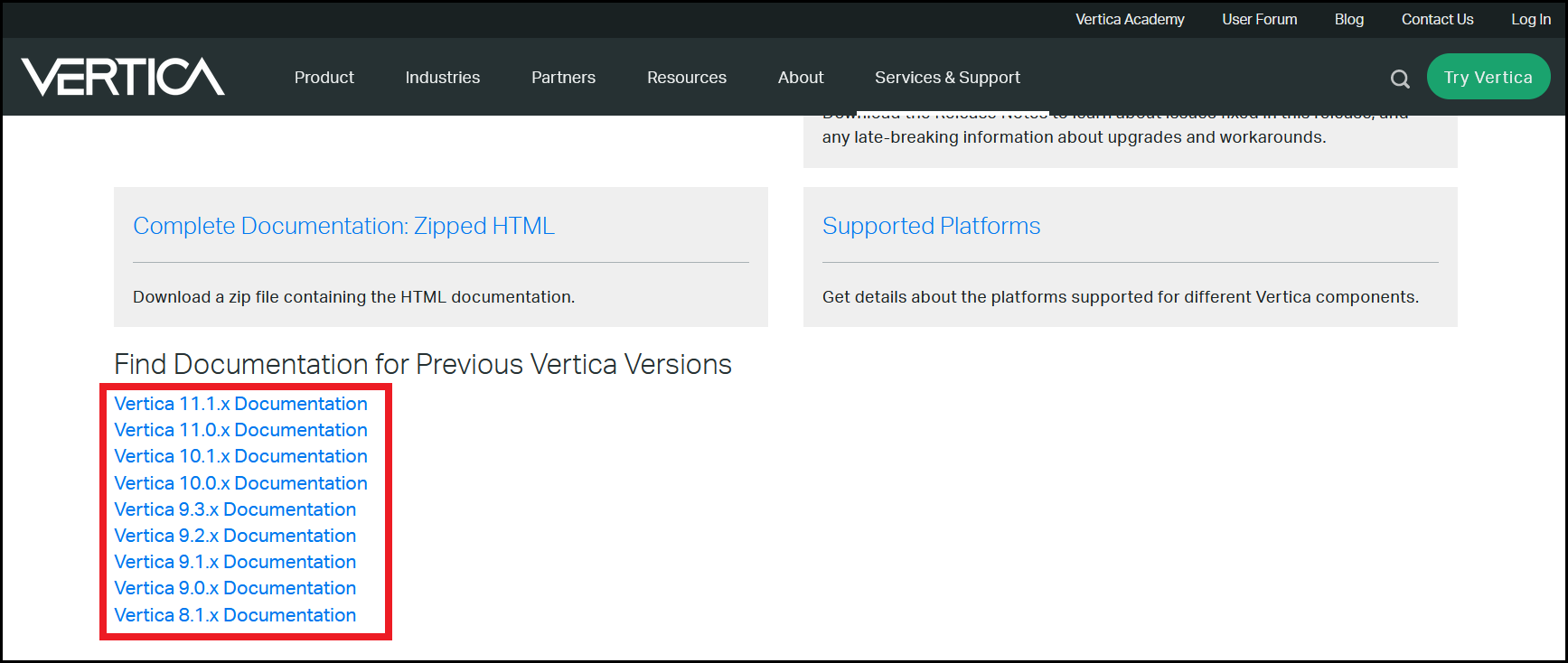
Task: Open the Supported Platforms link
Action: click(931, 226)
